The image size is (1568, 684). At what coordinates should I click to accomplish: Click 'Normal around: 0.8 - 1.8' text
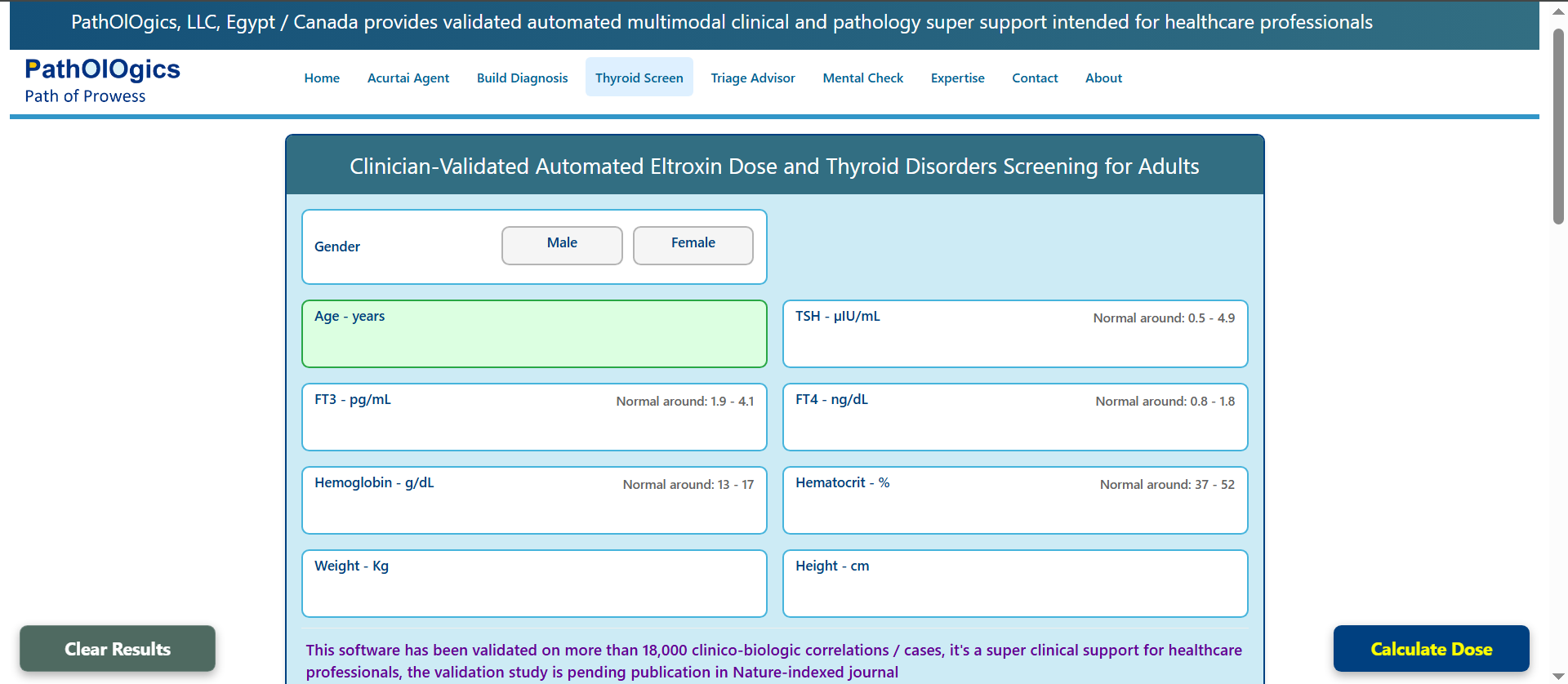[1165, 402]
